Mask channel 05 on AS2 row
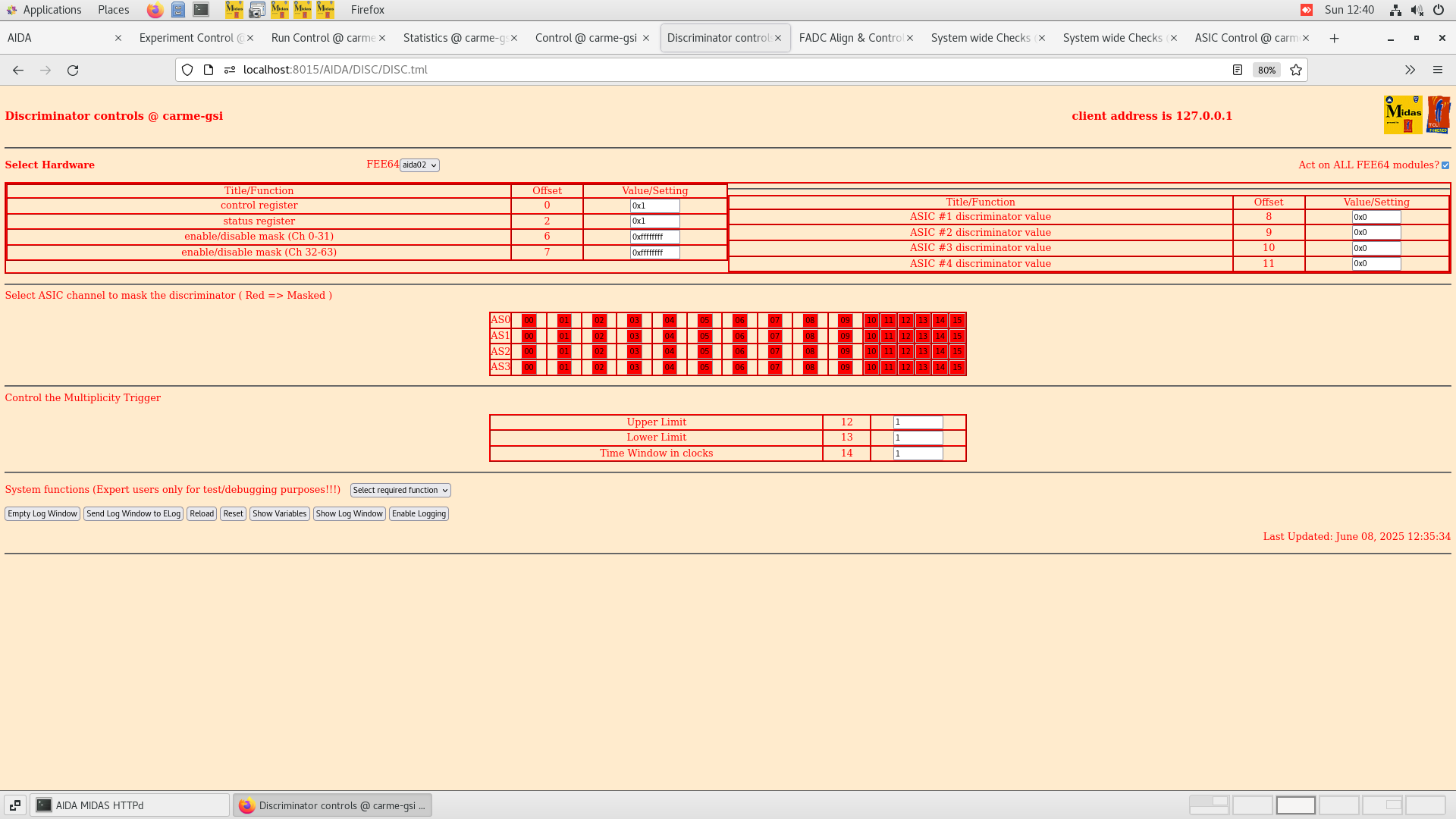1456x819 pixels. point(704,351)
